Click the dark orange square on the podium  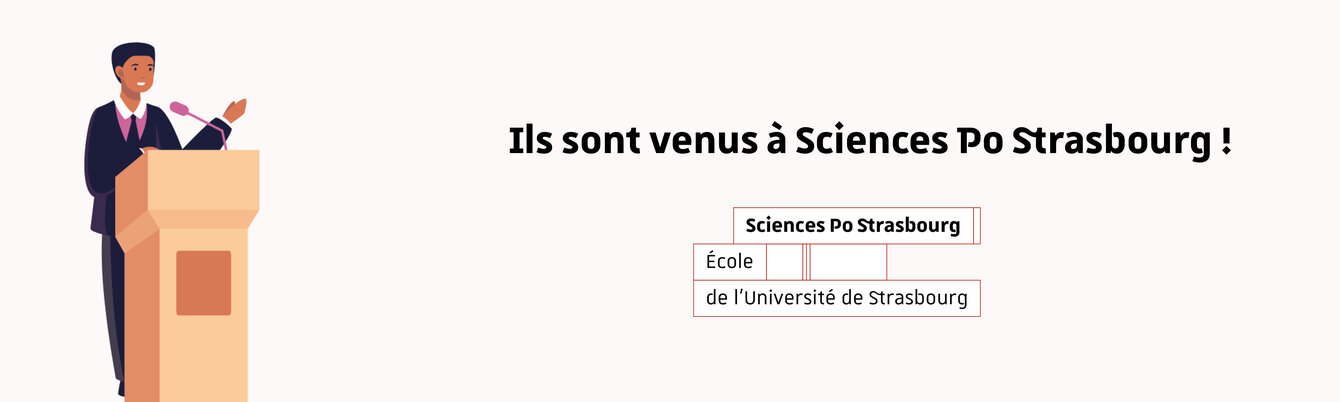pyautogui.click(x=203, y=283)
